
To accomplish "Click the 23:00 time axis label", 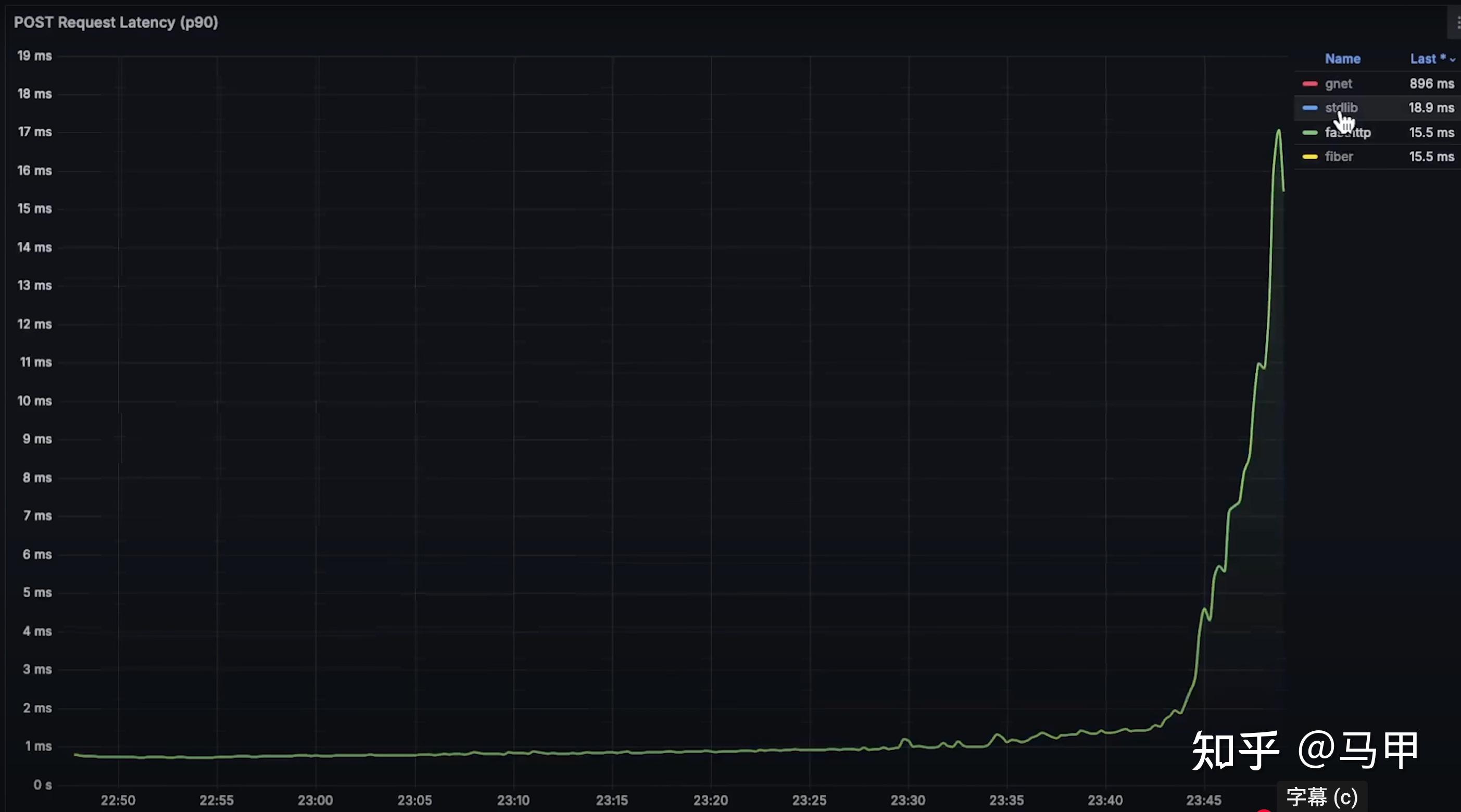I will point(316,800).
